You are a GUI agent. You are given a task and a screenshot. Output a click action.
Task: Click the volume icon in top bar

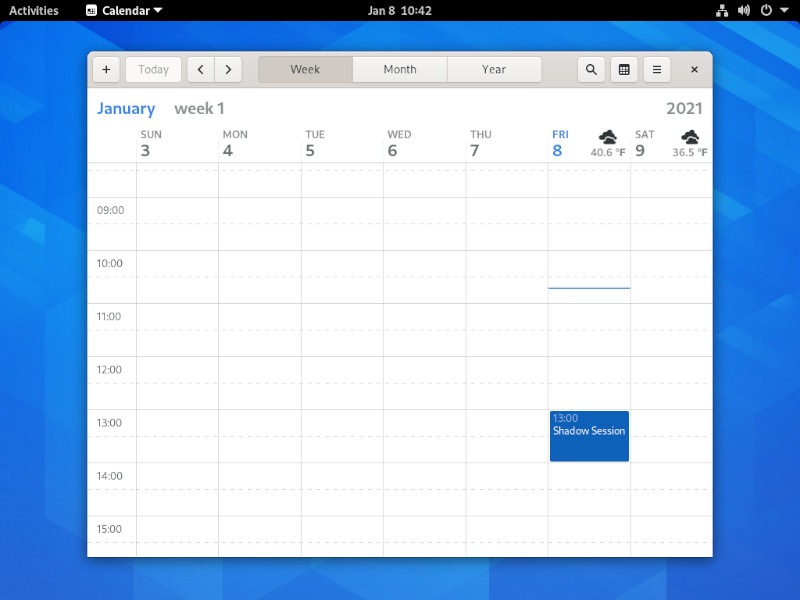point(742,10)
